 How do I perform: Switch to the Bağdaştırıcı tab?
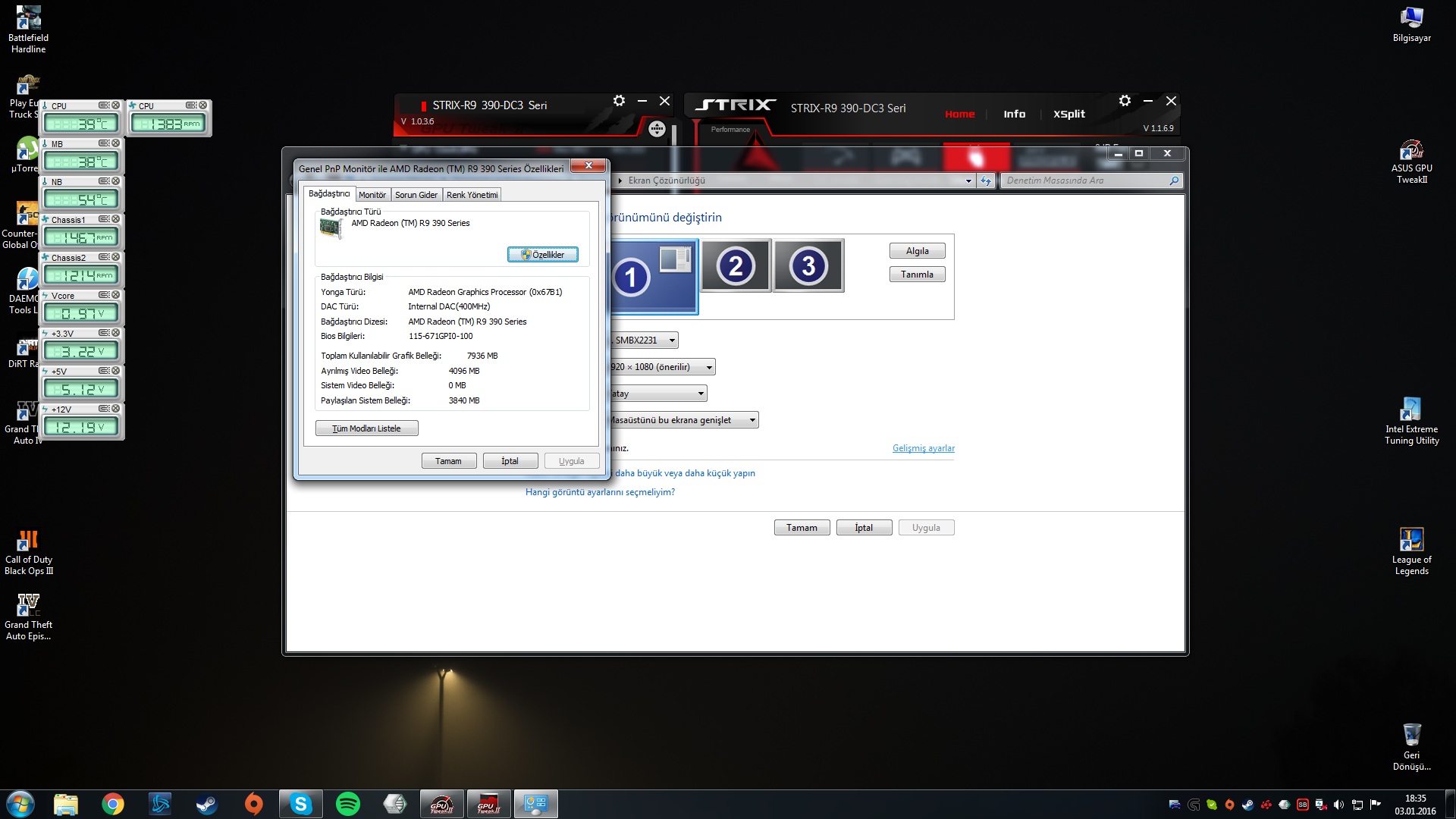[329, 194]
